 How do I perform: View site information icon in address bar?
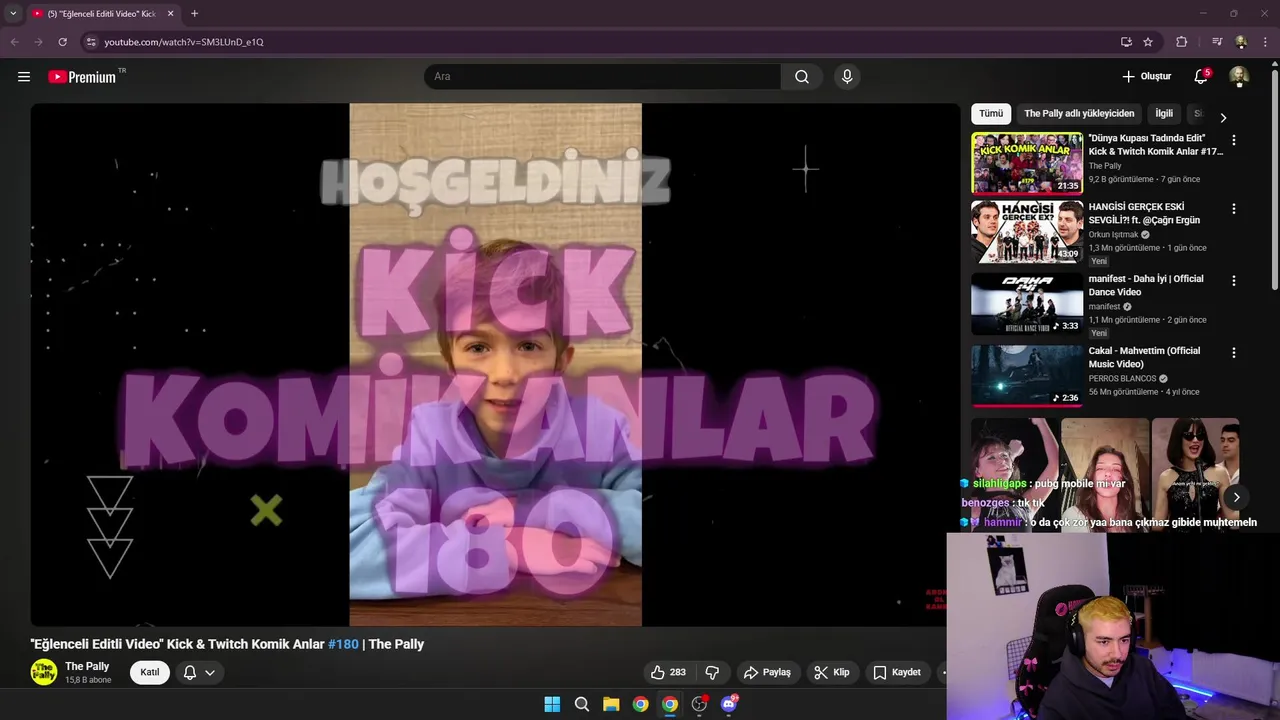click(91, 42)
